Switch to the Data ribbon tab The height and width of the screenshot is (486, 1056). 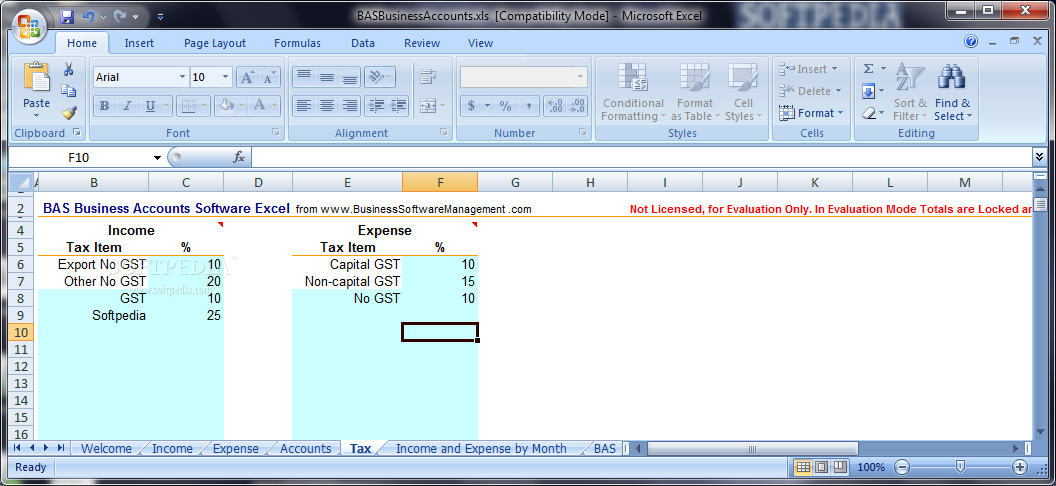pyautogui.click(x=362, y=43)
